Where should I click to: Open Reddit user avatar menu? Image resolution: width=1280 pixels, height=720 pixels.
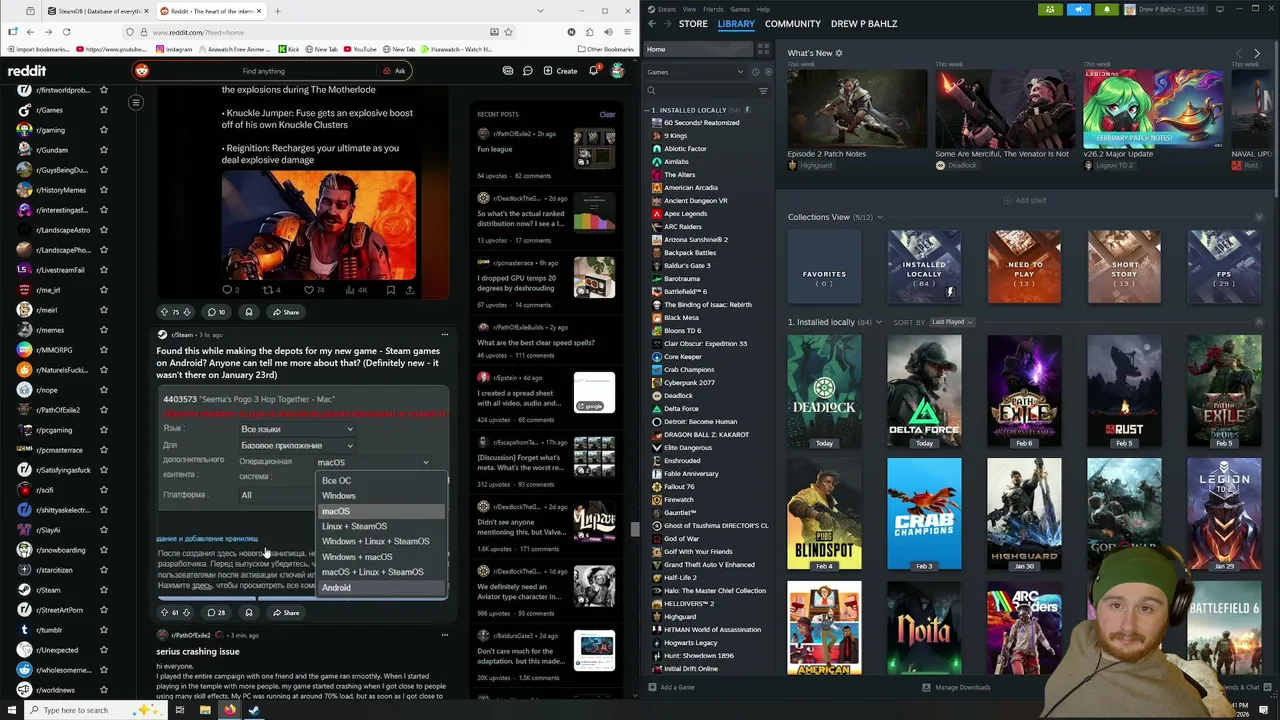point(618,71)
